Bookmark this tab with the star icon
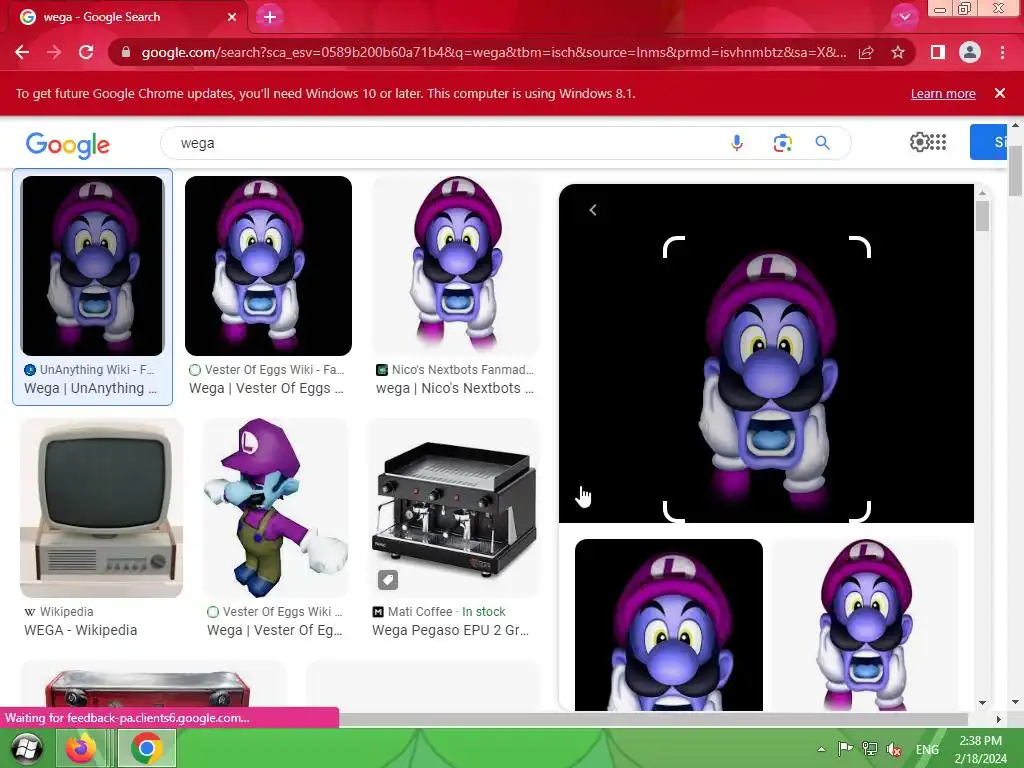Viewport: 1024px width, 768px height. pos(898,52)
